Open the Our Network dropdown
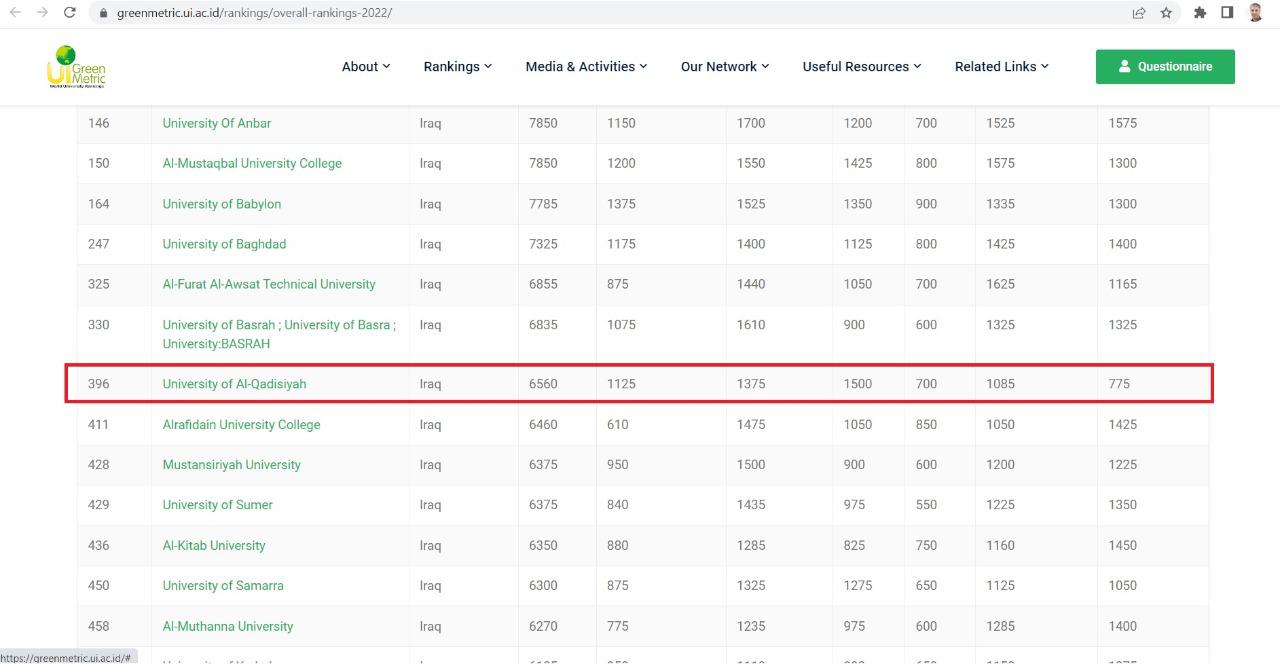This screenshot has width=1280, height=664. [725, 66]
